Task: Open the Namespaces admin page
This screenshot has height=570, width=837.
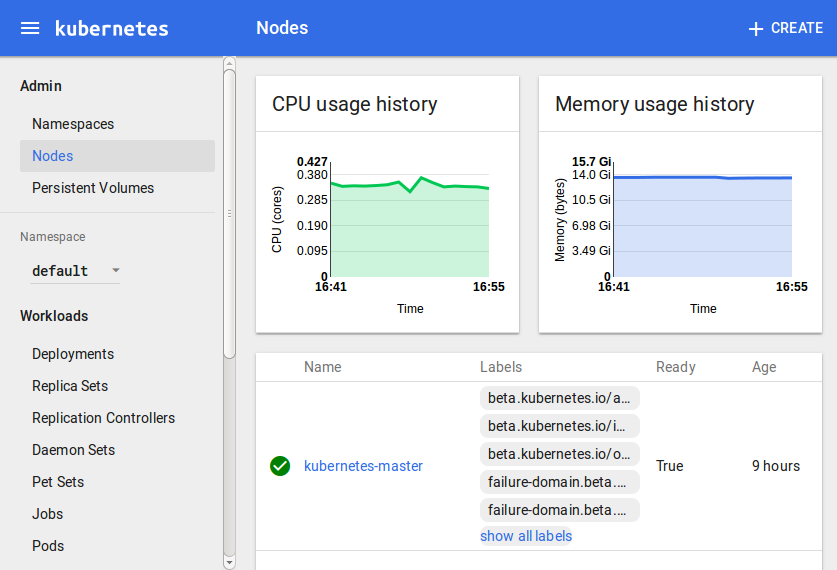Action: [x=73, y=124]
